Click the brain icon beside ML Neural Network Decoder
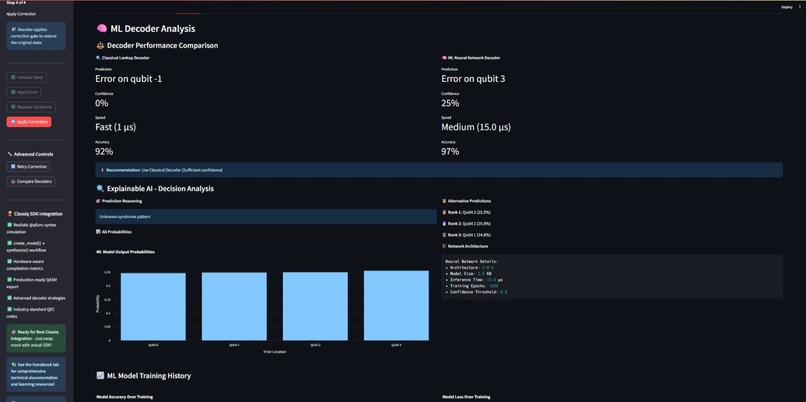This screenshot has width=806, height=402. (444, 58)
